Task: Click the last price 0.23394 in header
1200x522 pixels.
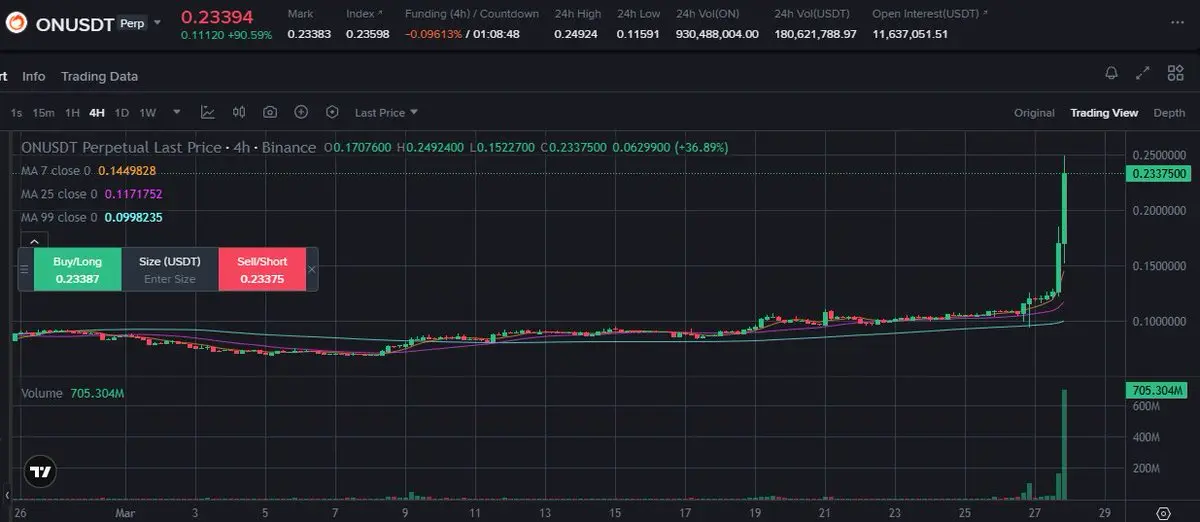Action: [x=217, y=16]
